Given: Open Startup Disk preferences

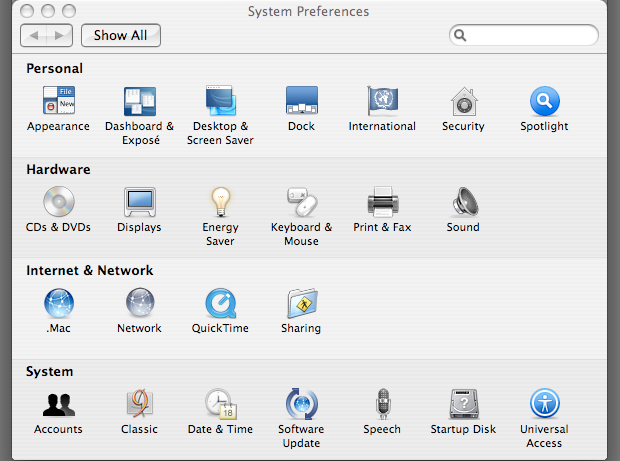Looking at the screenshot, I should coord(464,404).
